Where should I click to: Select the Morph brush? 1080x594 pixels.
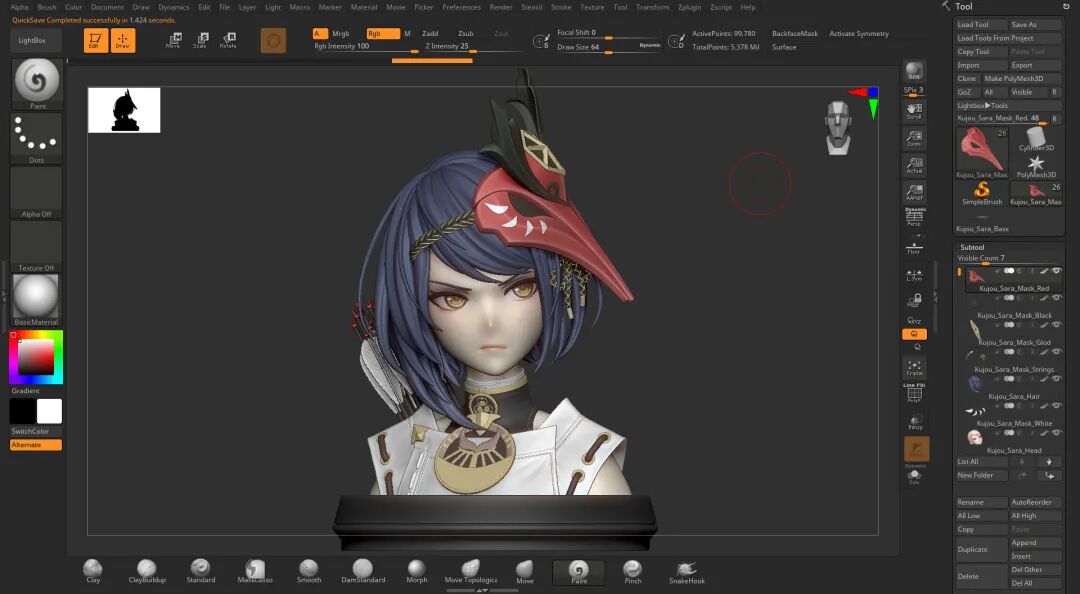417,571
